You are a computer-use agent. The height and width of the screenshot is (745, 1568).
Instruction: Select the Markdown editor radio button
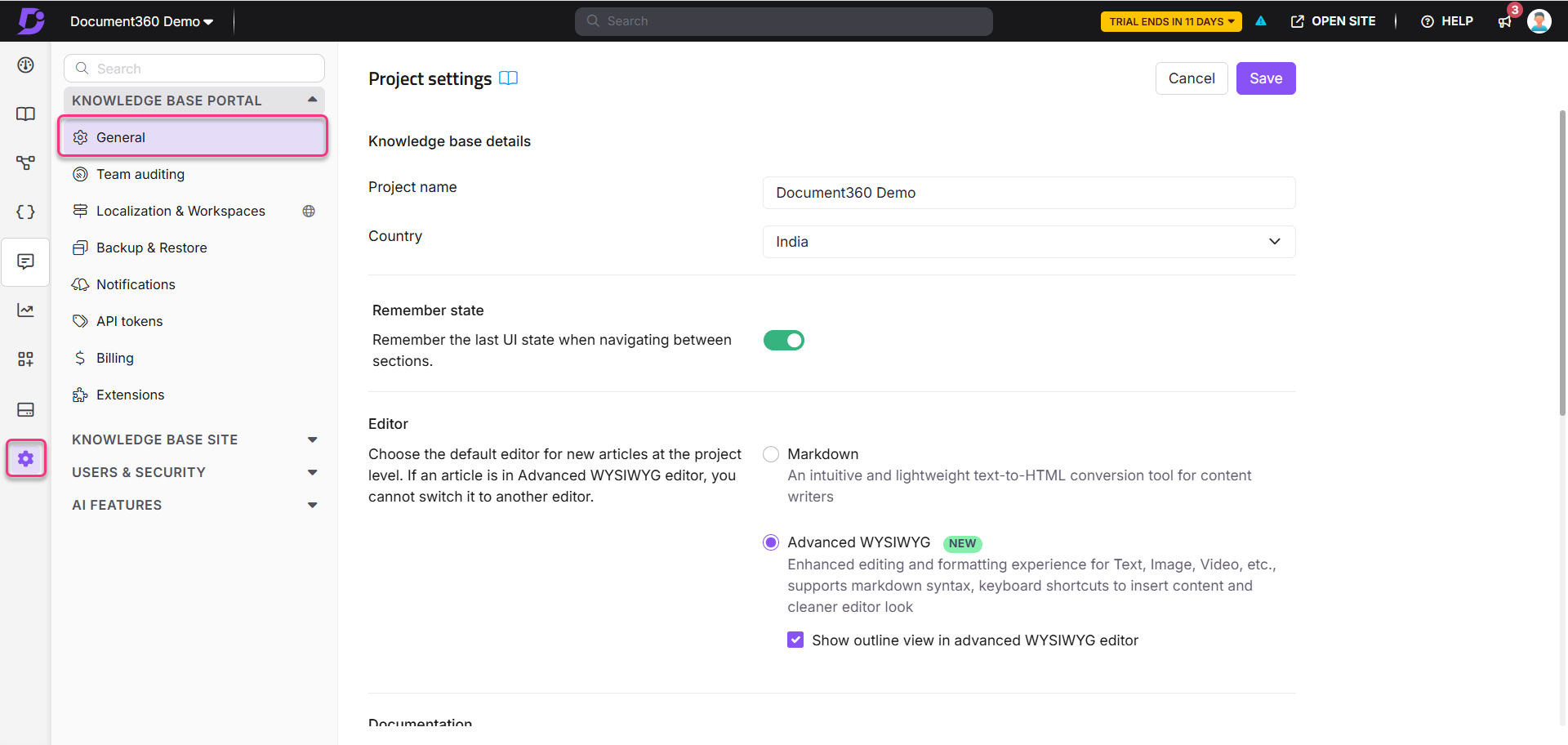click(771, 454)
